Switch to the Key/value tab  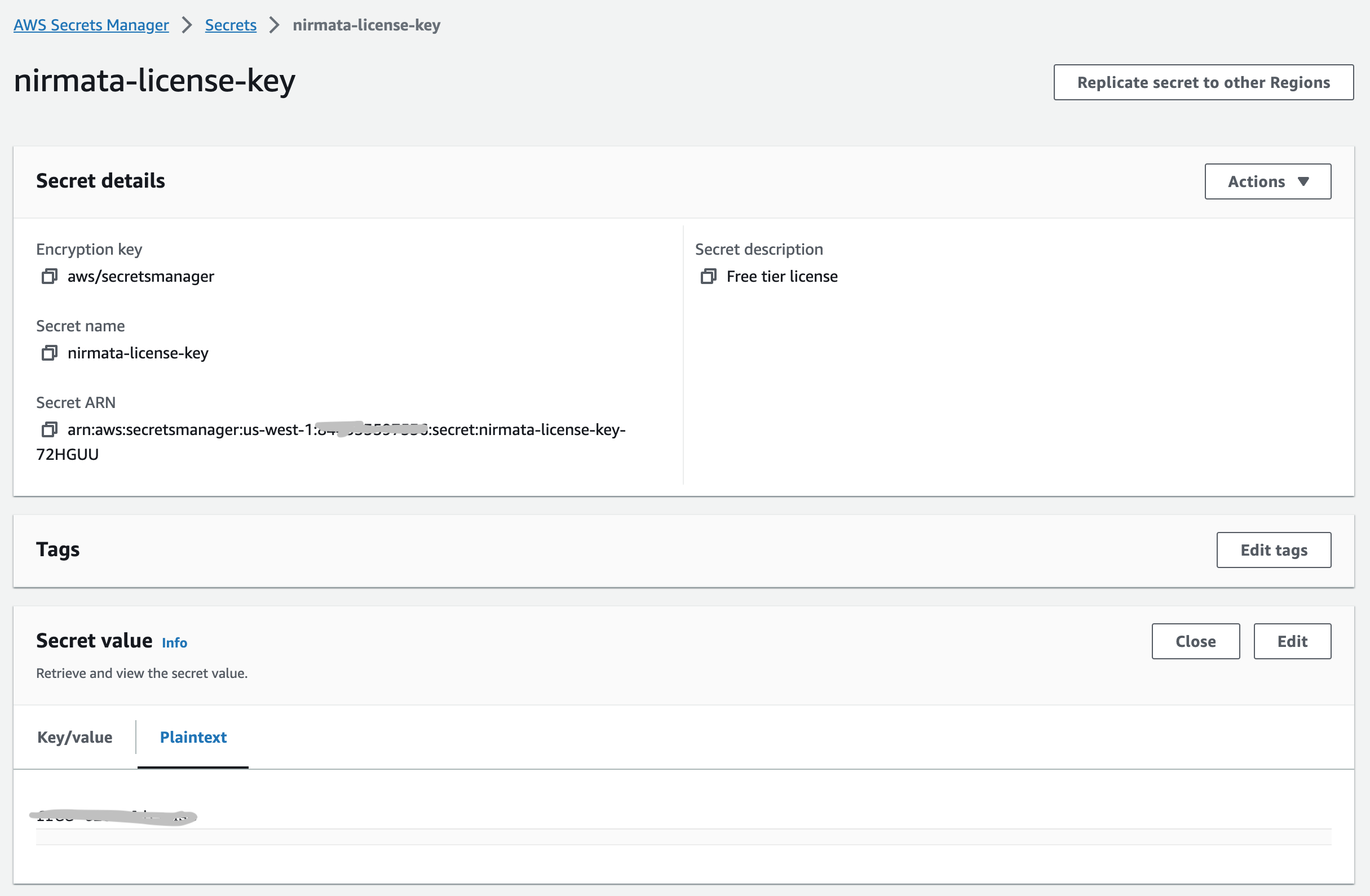point(75,737)
